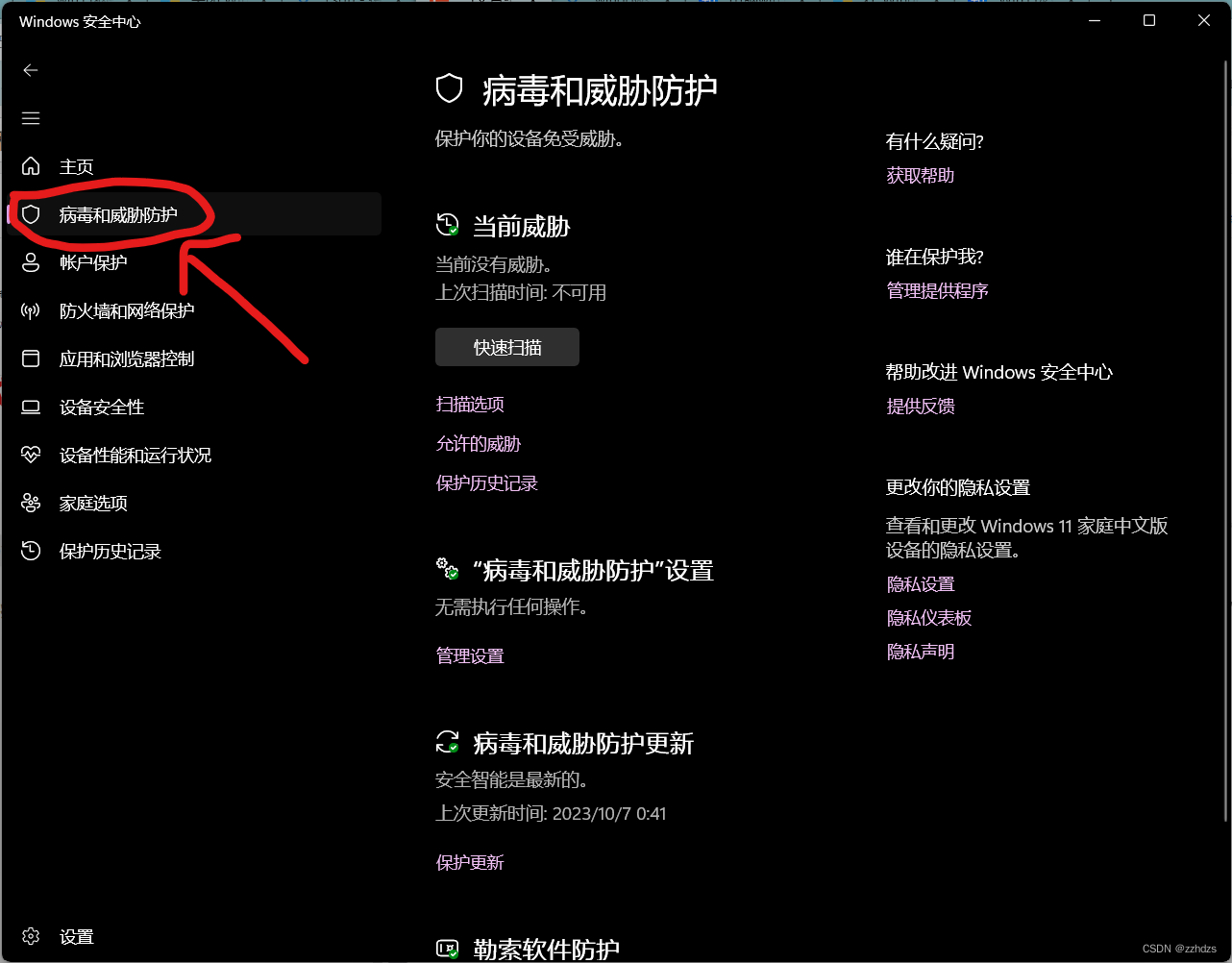
Task: Click heading 帮助改进 Windows 安全中心
Action: click(x=999, y=373)
